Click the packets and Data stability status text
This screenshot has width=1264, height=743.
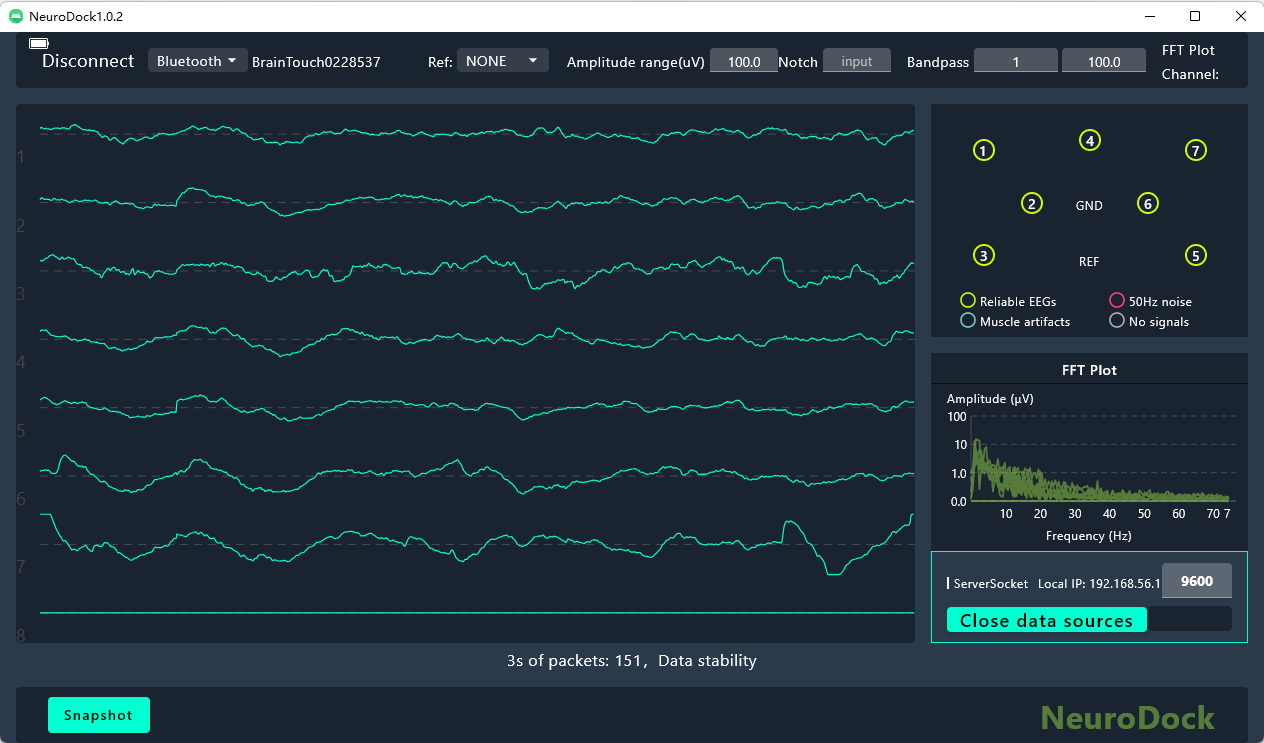[x=632, y=660]
